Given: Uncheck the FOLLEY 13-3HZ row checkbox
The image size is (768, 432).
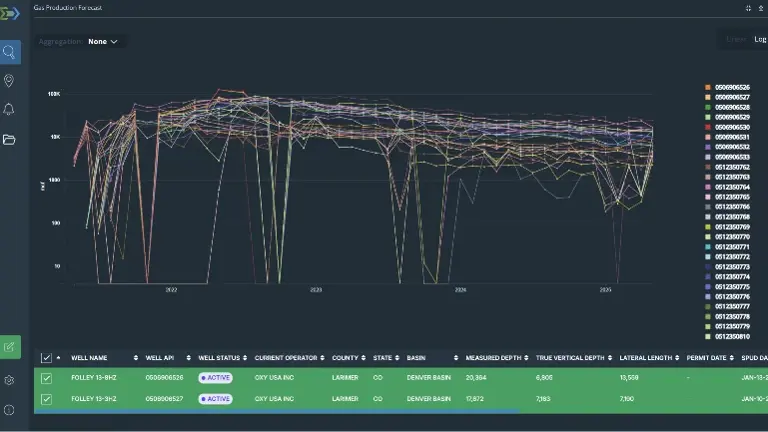Looking at the screenshot, I should click(x=46, y=398).
